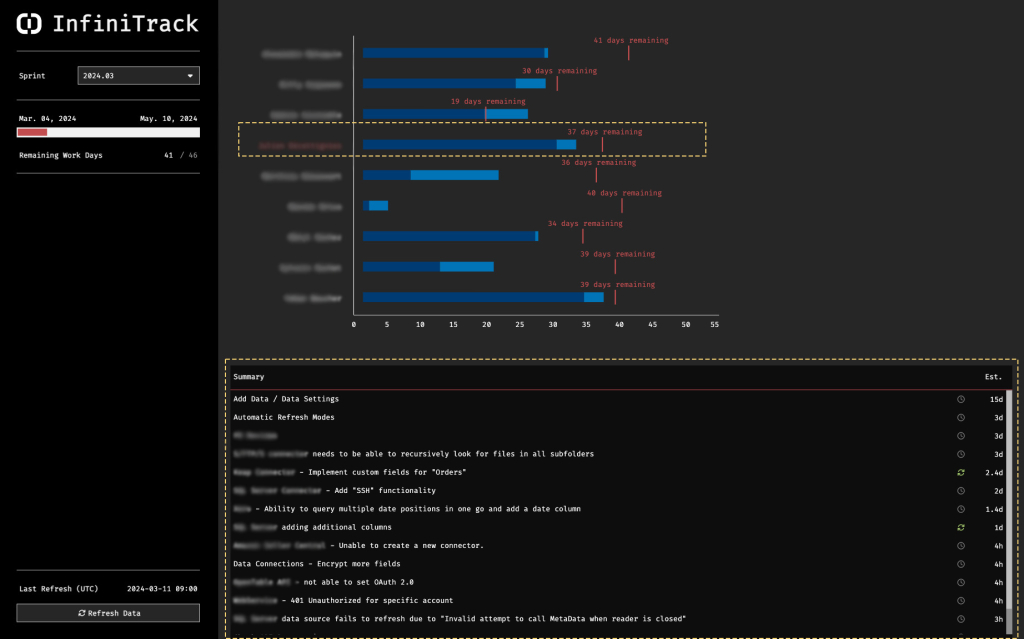Click the '30 days remaining' chart label
Viewport: 1024px width, 639px height.
click(559, 71)
